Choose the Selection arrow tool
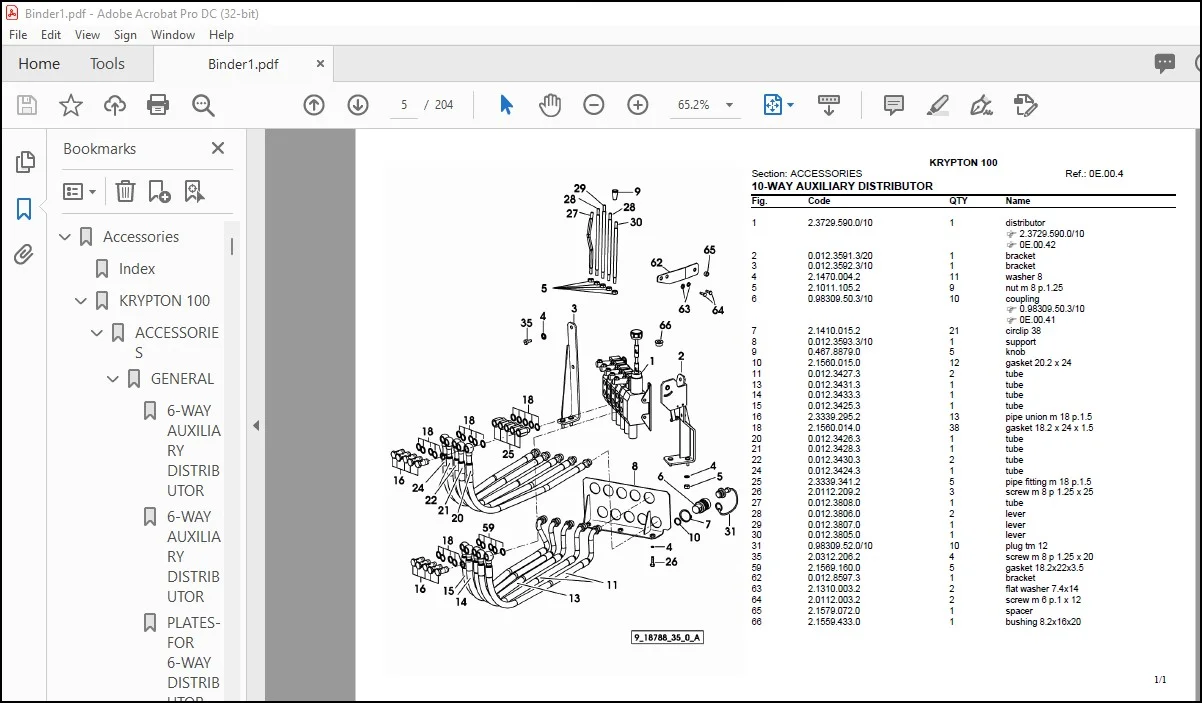The height and width of the screenshot is (703, 1202). tap(506, 105)
